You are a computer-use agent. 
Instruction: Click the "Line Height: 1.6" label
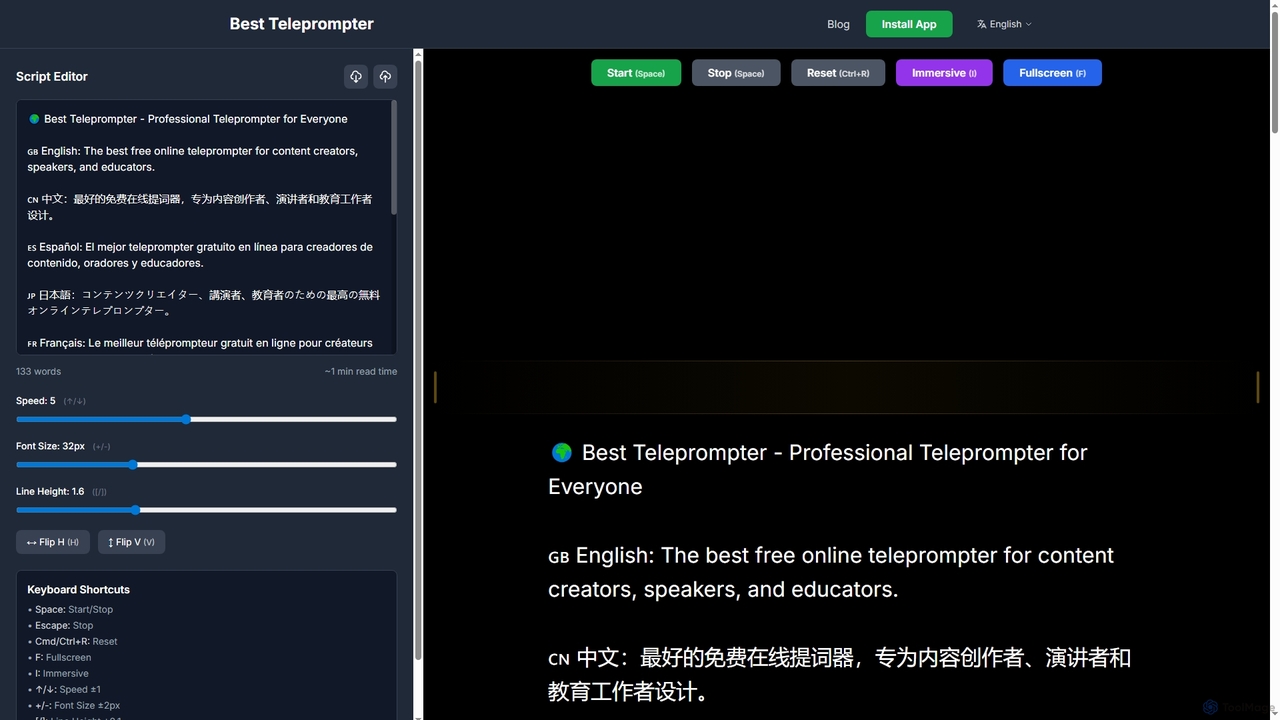pos(50,492)
